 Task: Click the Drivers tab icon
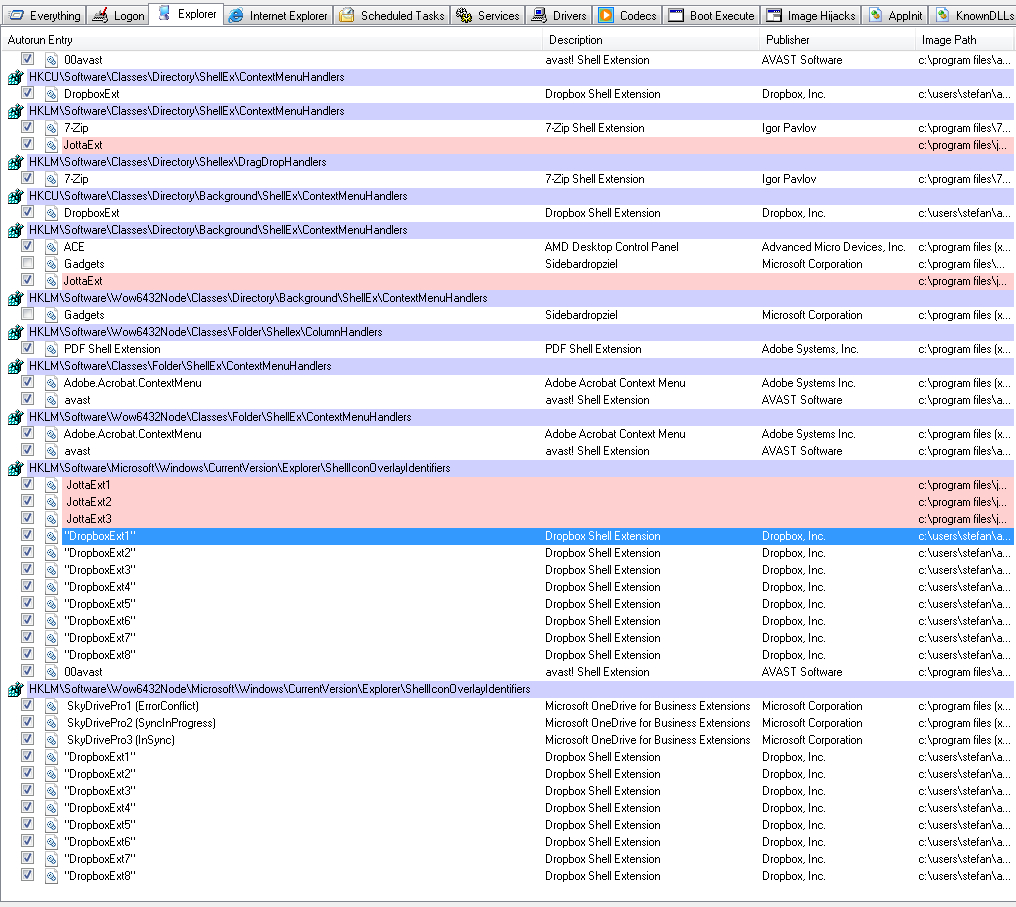tap(539, 16)
